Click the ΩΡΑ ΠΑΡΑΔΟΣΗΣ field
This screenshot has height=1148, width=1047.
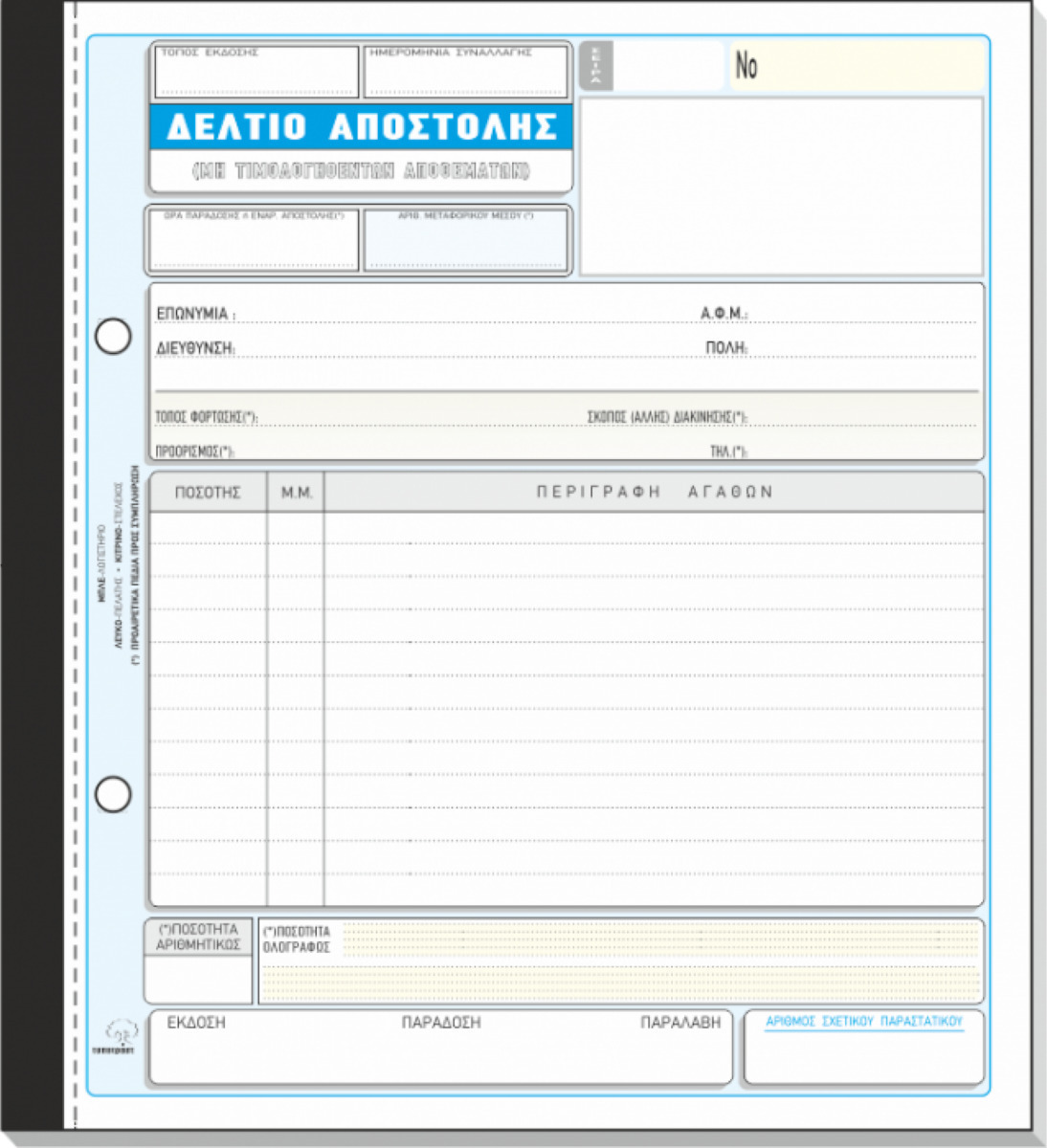pyautogui.click(x=254, y=243)
